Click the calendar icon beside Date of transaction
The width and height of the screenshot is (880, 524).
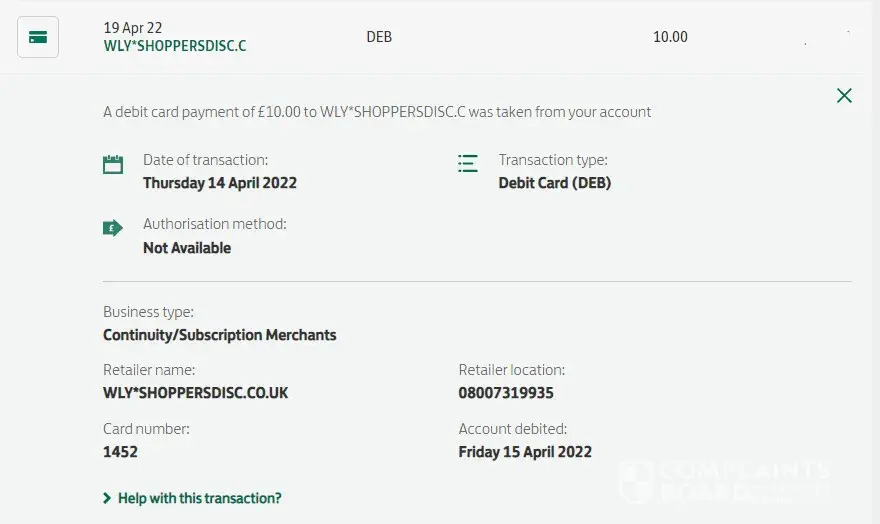[x=113, y=165]
